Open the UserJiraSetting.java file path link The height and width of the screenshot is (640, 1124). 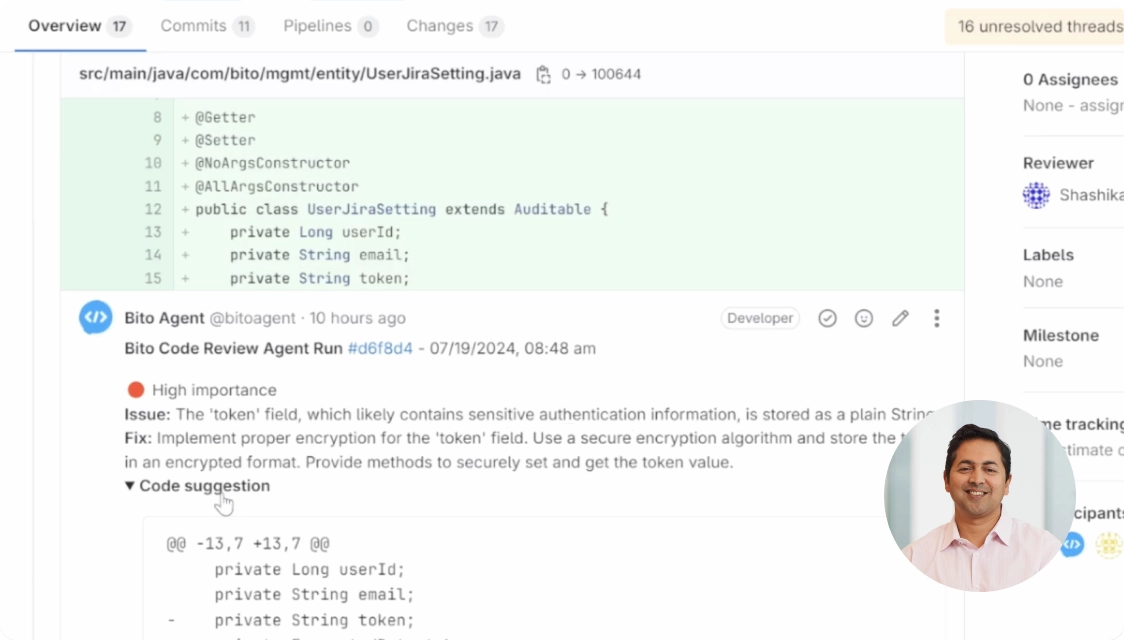[x=300, y=74]
